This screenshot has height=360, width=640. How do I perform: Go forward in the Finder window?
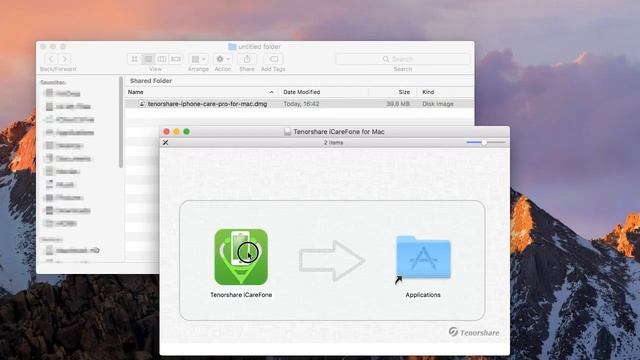[x=64, y=59]
